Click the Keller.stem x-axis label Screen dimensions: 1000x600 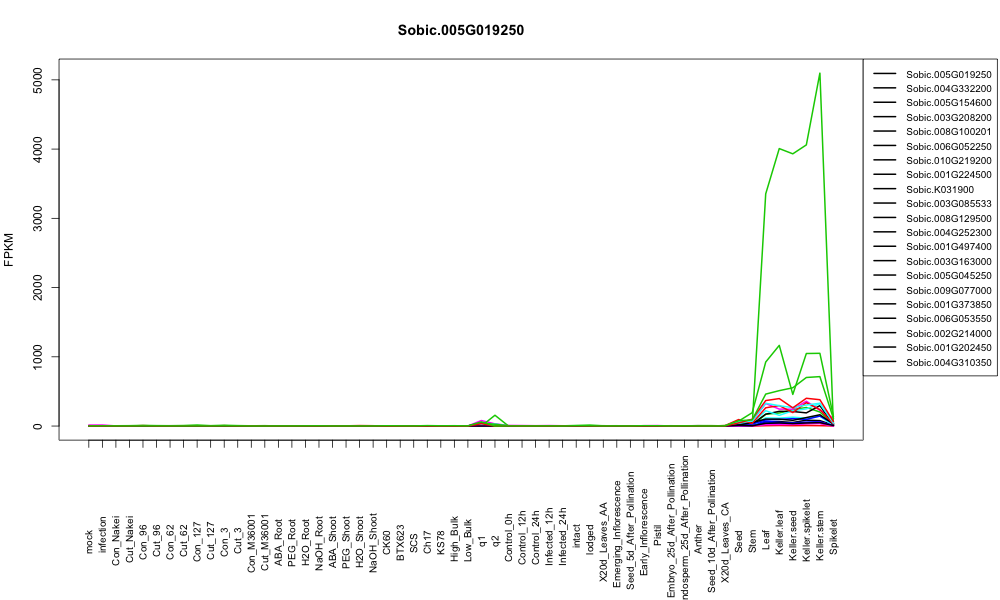[x=820, y=536]
